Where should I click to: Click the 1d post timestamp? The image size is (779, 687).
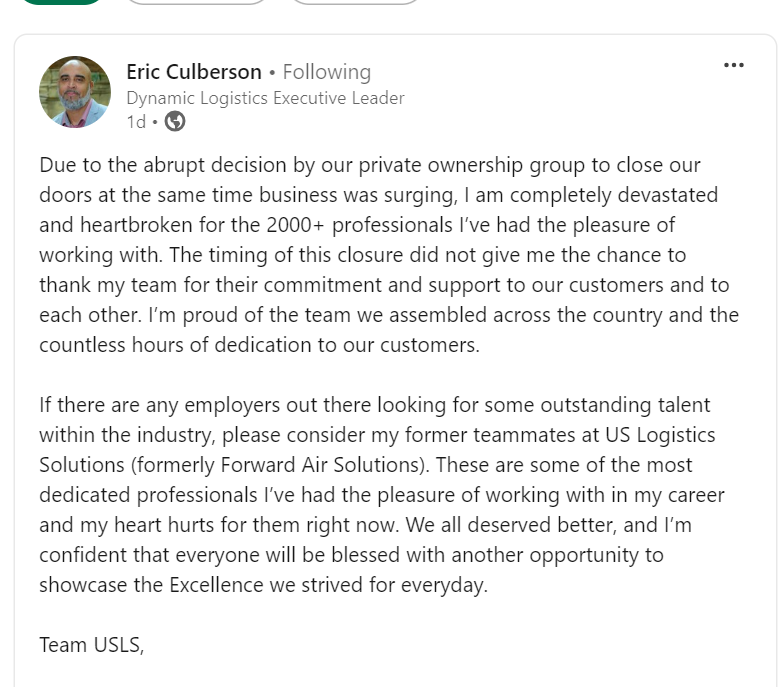[x=136, y=122]
